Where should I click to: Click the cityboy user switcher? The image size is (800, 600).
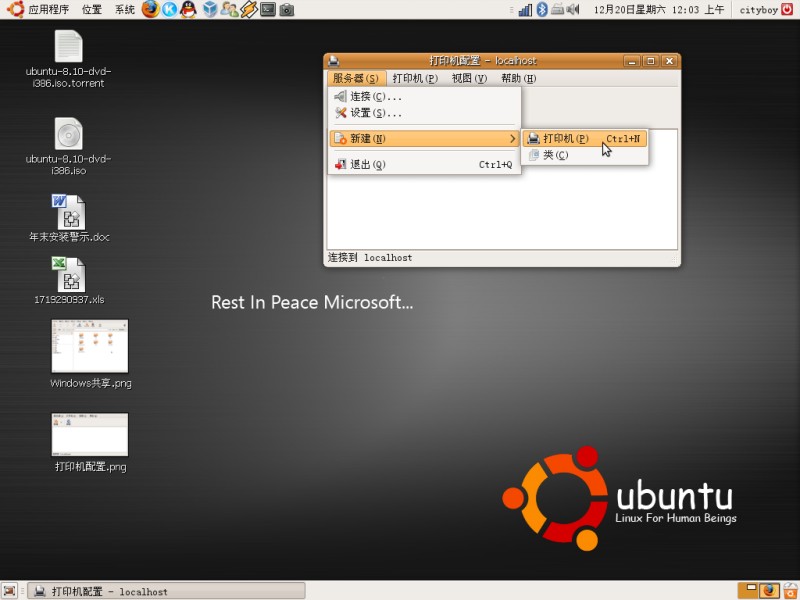(x=758, y=10)
